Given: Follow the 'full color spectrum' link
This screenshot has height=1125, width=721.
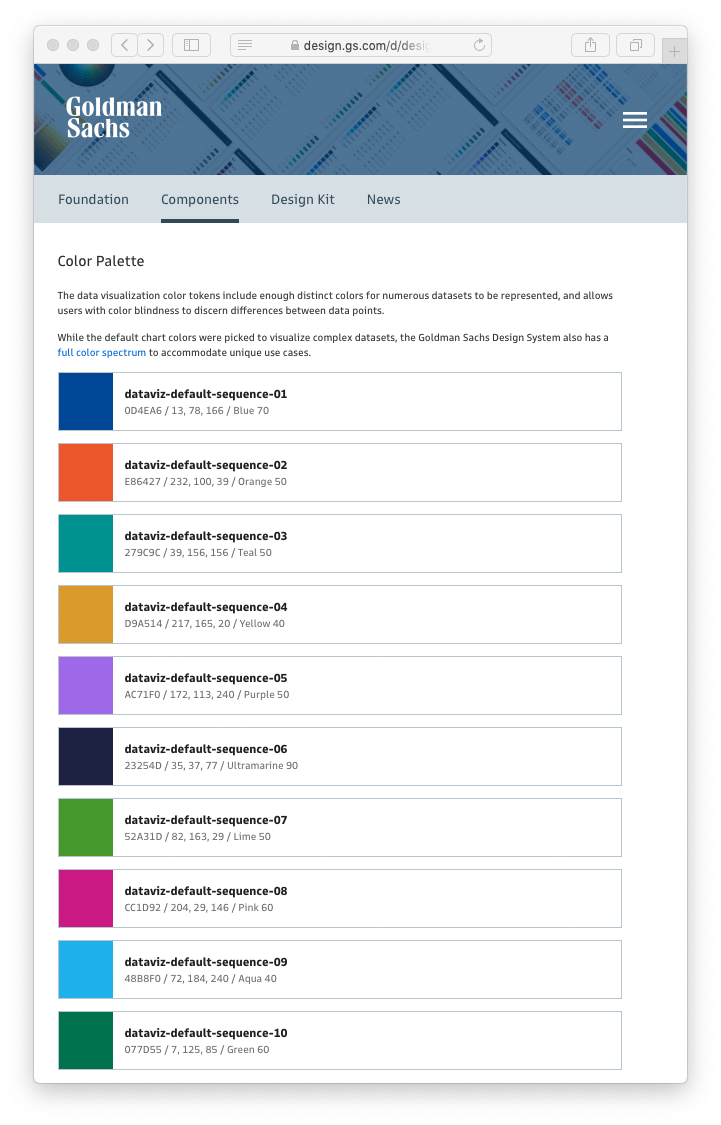Looking at the screenshot, I should pyautogui.click(x=101, y=352).
